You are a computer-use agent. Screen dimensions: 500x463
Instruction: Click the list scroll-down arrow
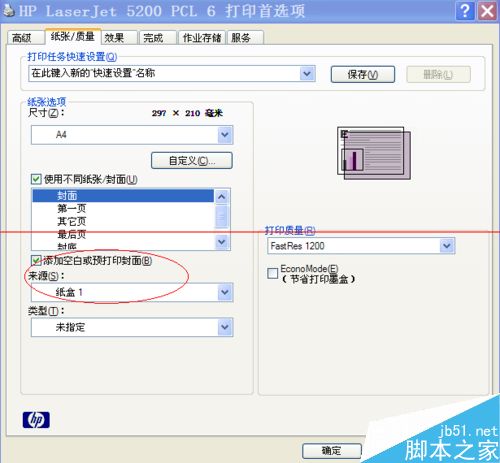(x=222, y=241)
